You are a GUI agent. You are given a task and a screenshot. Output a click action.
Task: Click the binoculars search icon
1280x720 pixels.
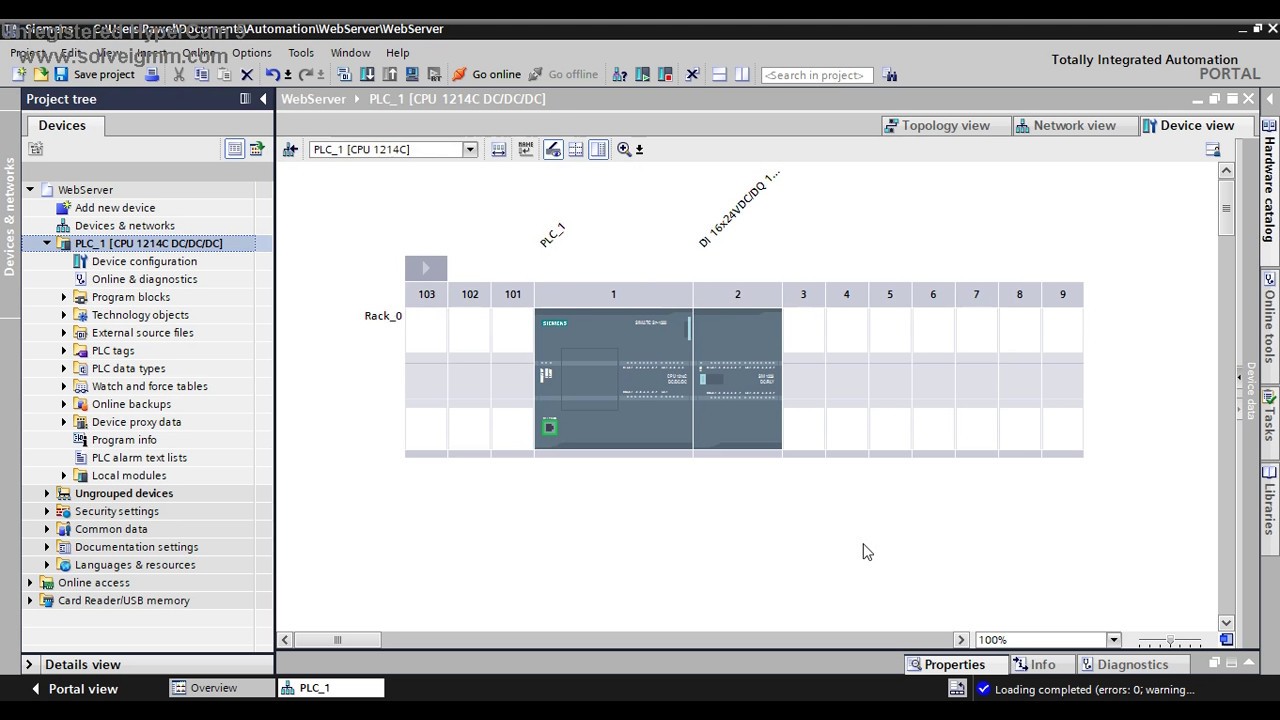tap(890, 75)
